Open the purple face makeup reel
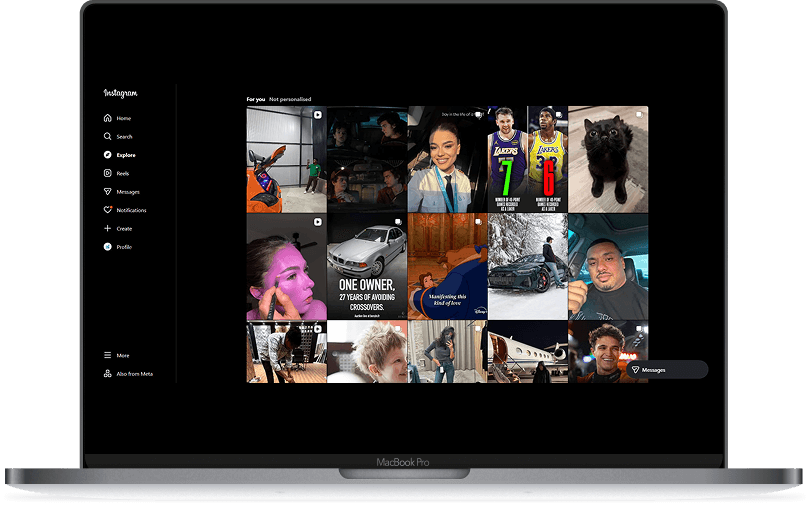Viewport: 811px width, 505px height. click(x=286, y=267)
